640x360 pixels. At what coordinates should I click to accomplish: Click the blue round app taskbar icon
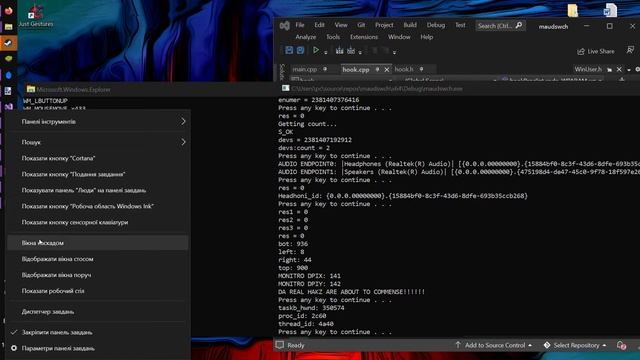(8, 75)
